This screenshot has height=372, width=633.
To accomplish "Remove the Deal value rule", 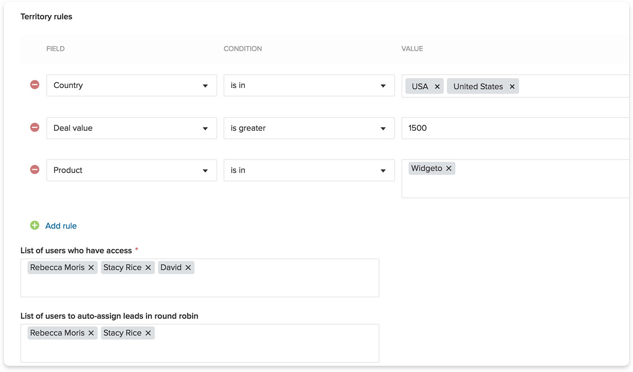I will pyautogui.click(x=35, y=128).
